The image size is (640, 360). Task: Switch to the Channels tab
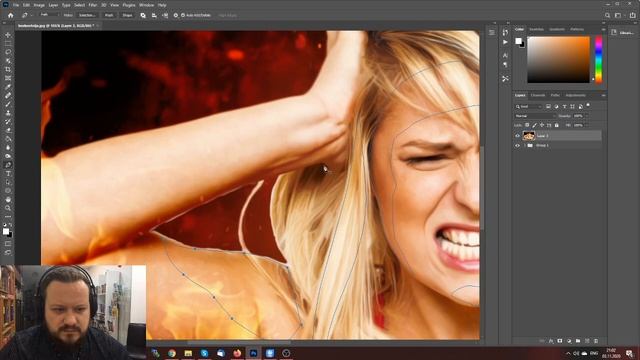pyautogui.click(x=538, y=95)
